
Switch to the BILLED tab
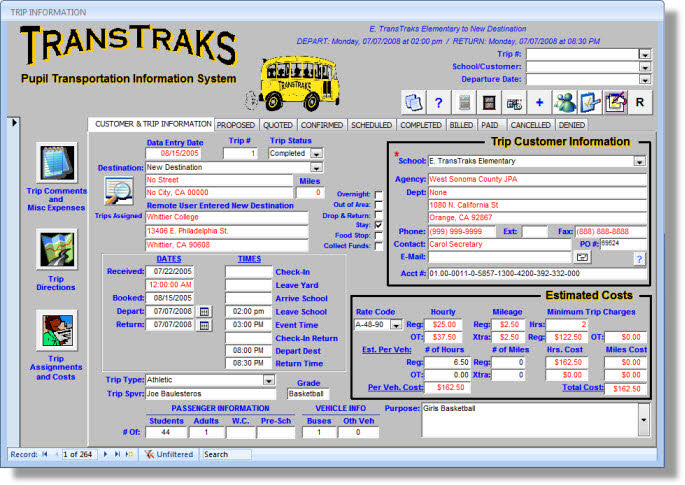point(461,125)
